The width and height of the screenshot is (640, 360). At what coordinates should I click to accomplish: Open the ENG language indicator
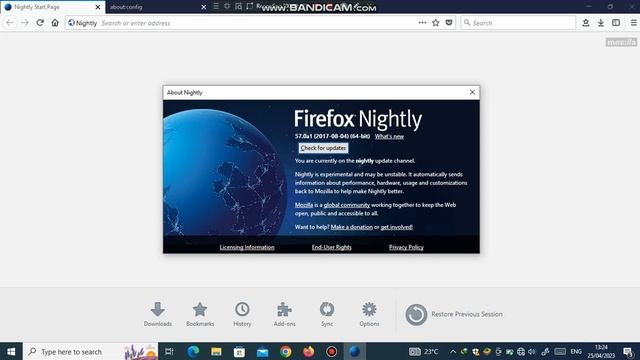coord(576,351)
